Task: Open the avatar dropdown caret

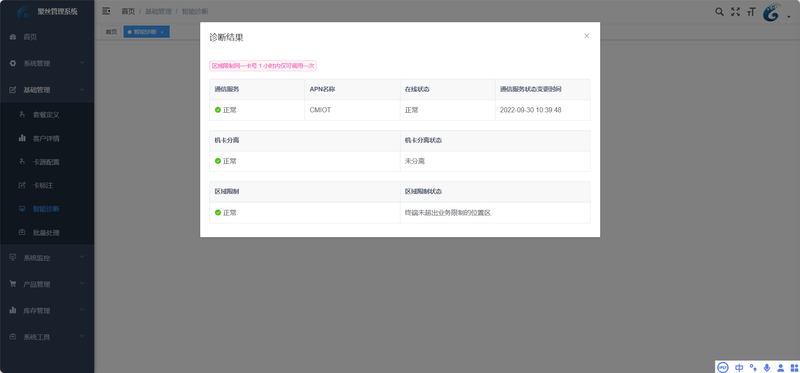Action: [789, 16]
